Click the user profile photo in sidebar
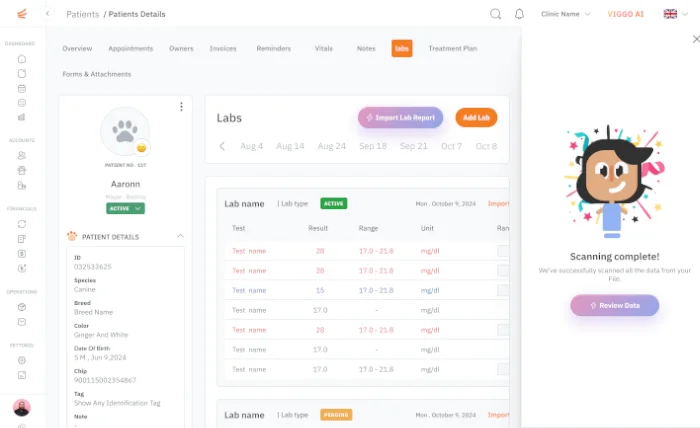700x428 pixels. 21,407
